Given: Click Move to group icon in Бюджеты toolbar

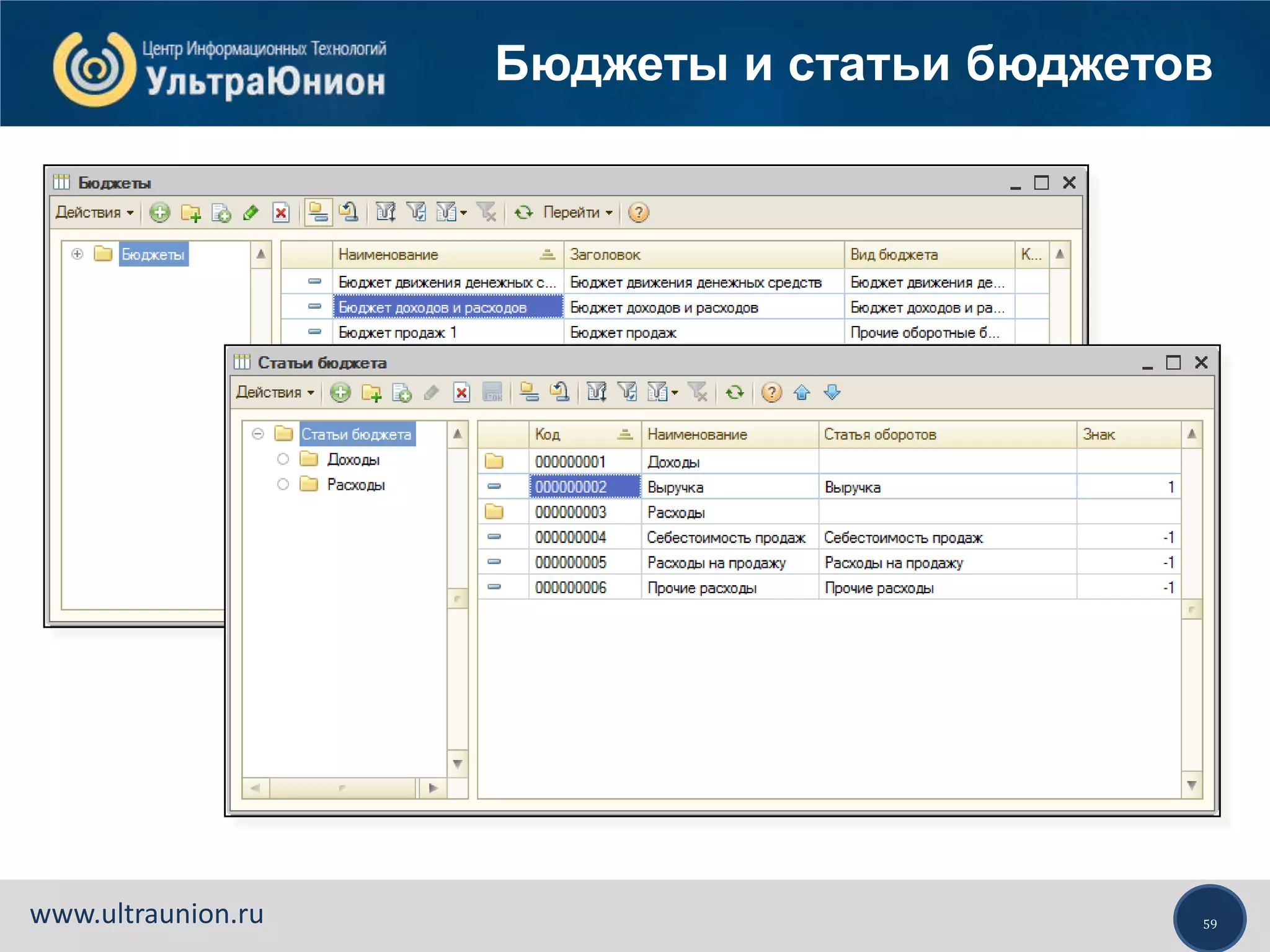Looking at the screenshot, I should pos(349,213).
